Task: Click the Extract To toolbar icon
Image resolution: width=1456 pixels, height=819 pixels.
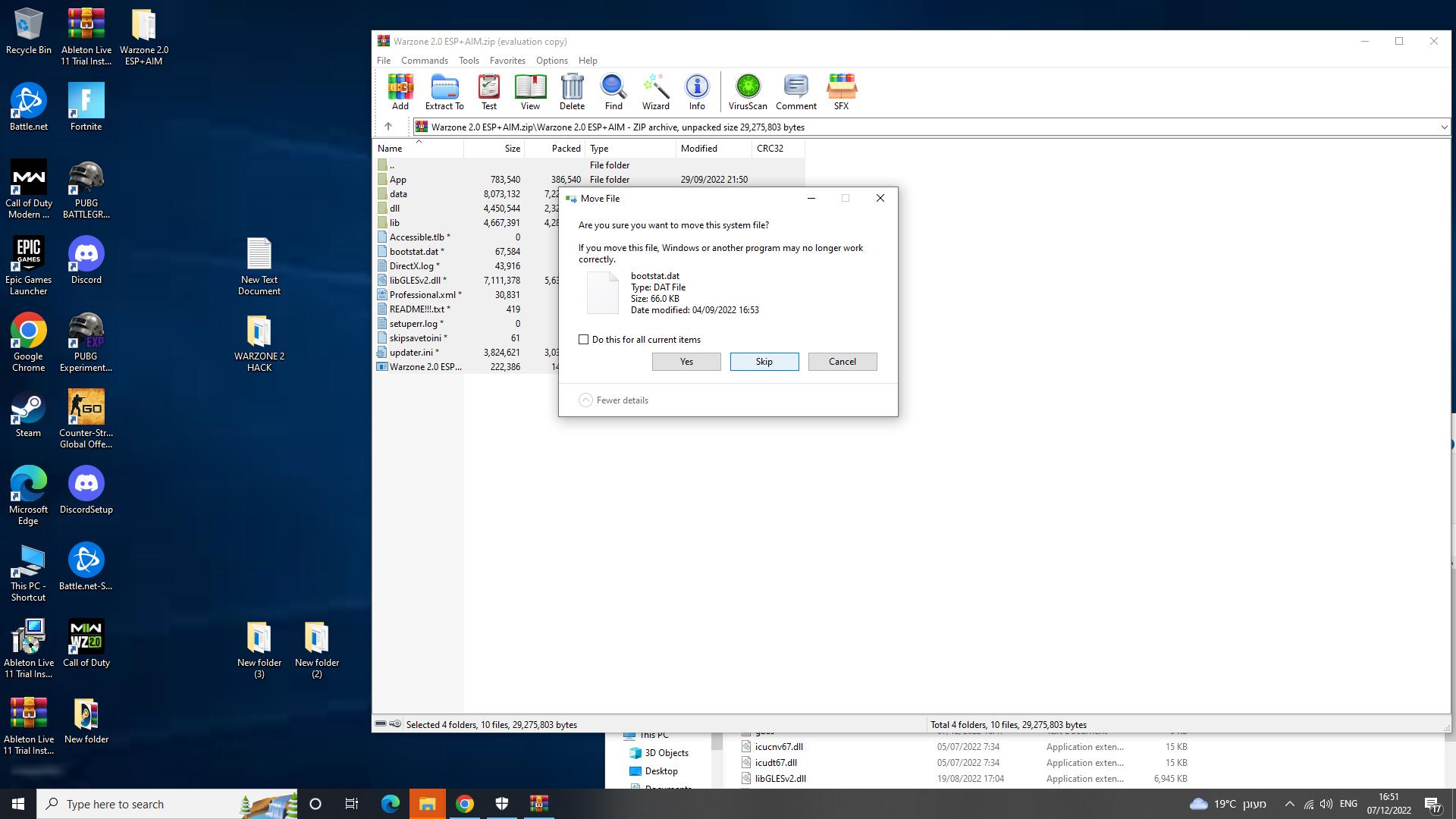Action: 444,92
